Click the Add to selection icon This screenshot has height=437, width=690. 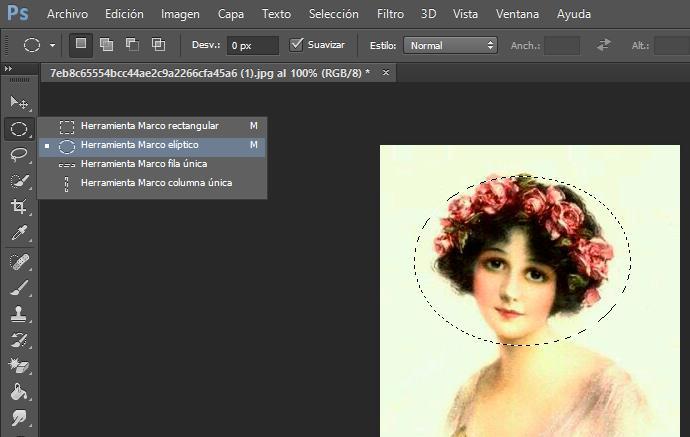(106, 44)
